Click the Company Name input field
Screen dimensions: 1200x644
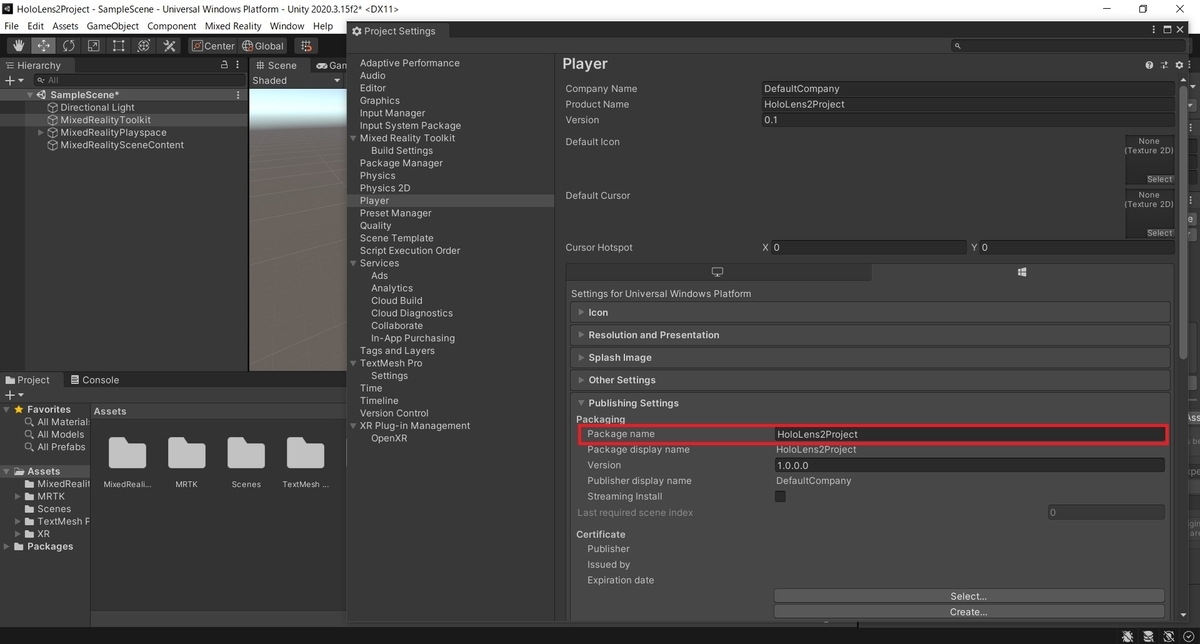[967, 88]
